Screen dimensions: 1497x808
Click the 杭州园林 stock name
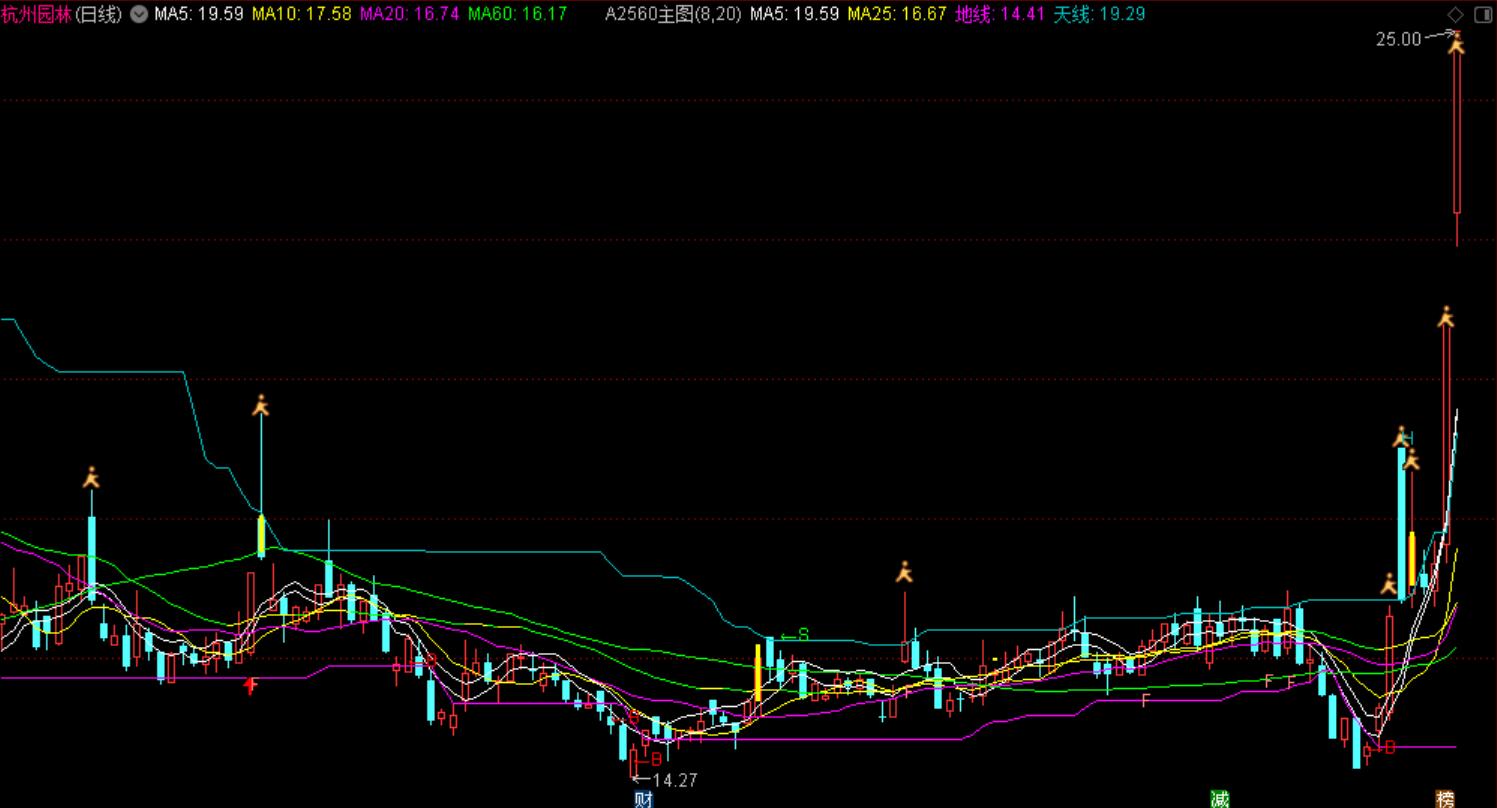click(x=37, y=14)
